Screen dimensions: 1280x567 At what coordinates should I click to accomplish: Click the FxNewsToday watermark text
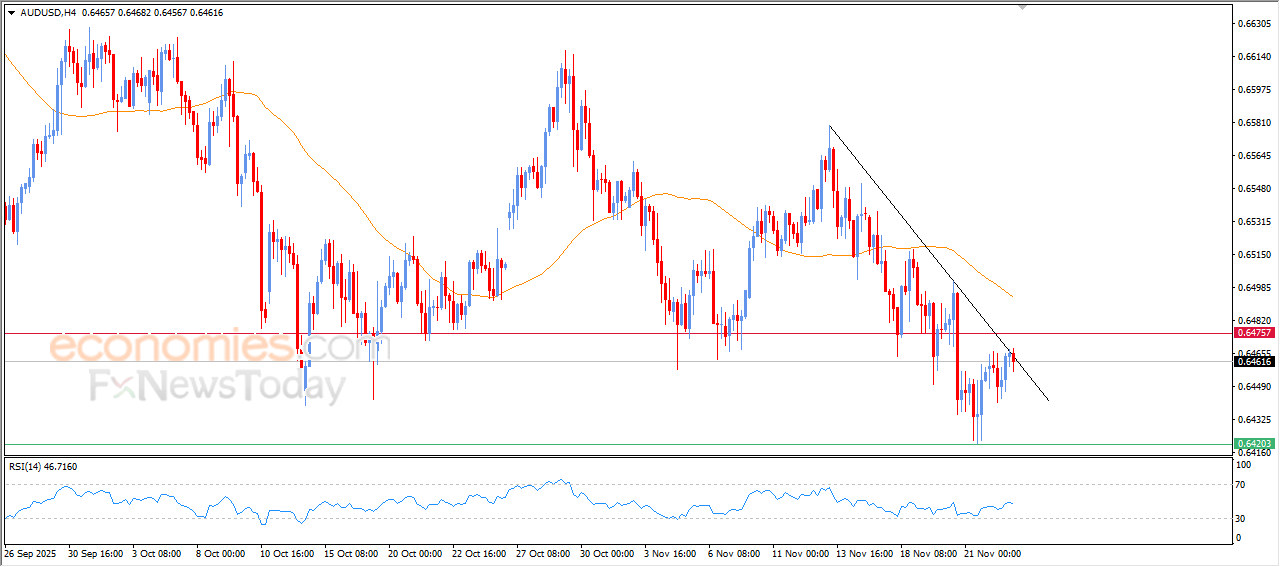(x=217, y=386)
